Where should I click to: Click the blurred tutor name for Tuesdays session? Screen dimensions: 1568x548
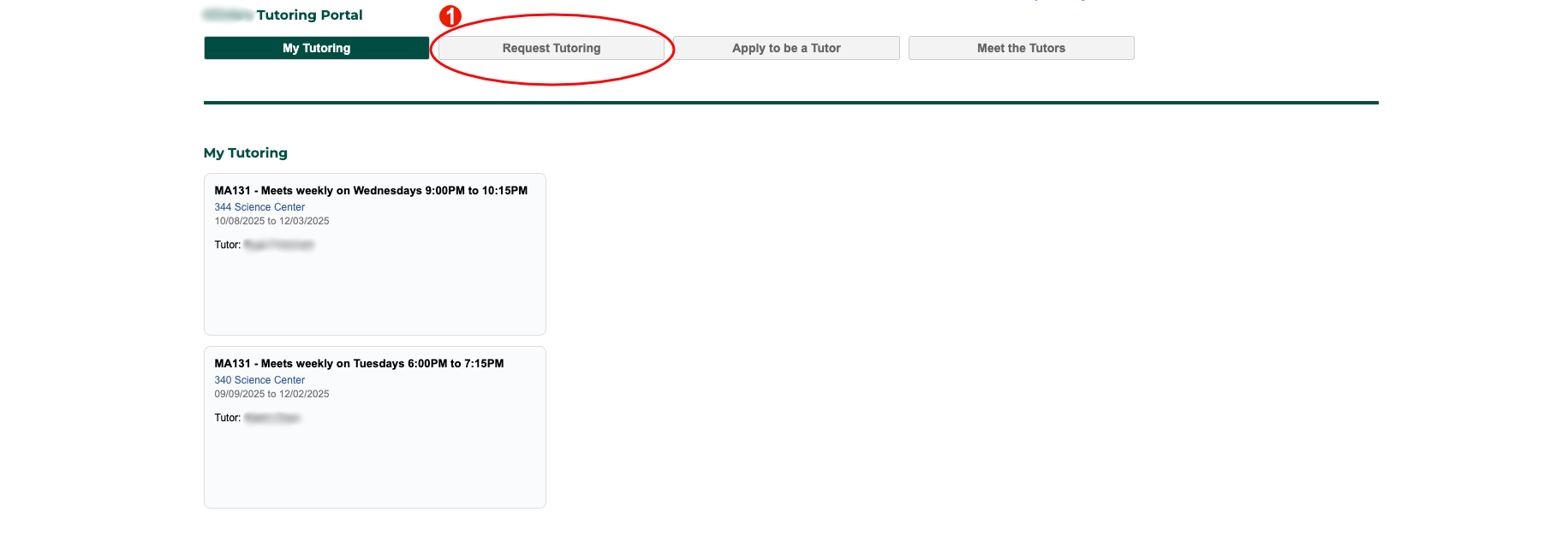coord(272,418)
